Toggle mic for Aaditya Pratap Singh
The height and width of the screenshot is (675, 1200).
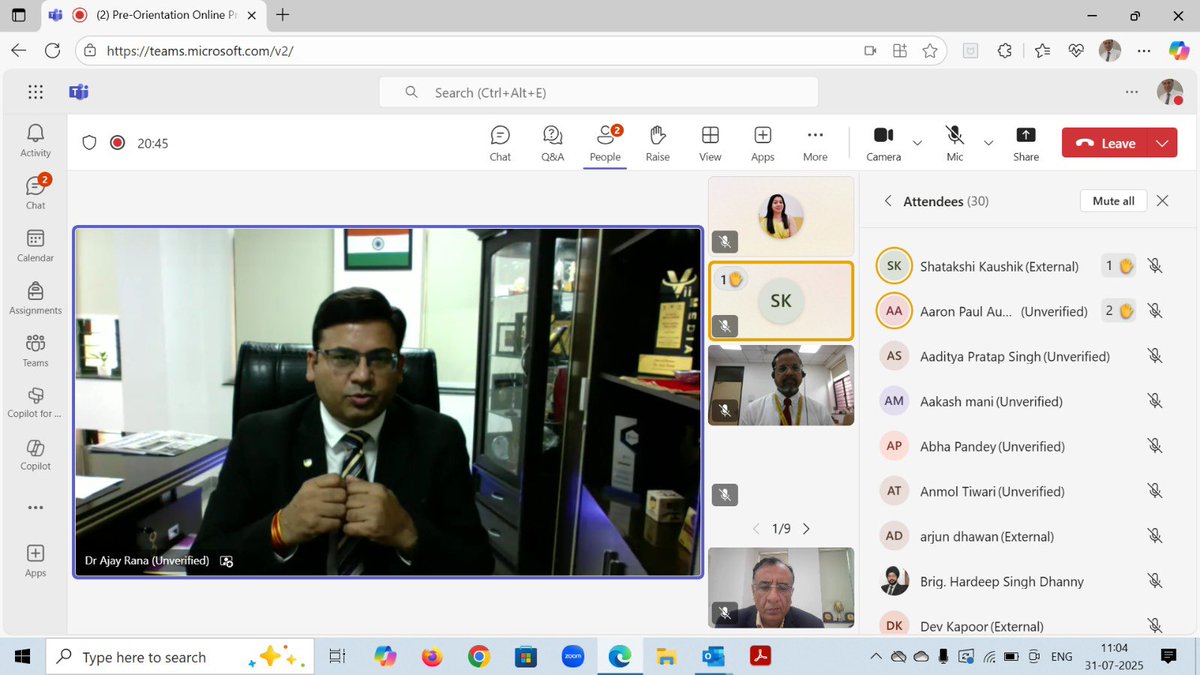pyautogui.click(x=1155, y=356)
